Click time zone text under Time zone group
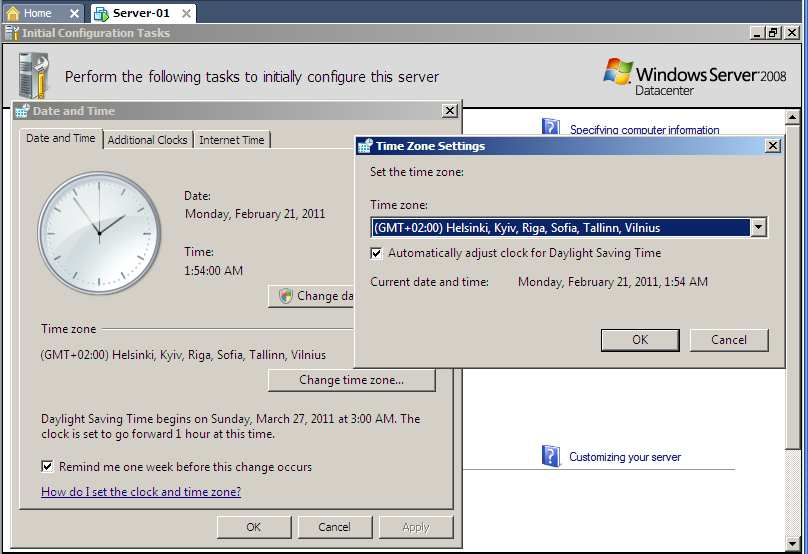Screen dimensions: 808x554 pos(183,355)
